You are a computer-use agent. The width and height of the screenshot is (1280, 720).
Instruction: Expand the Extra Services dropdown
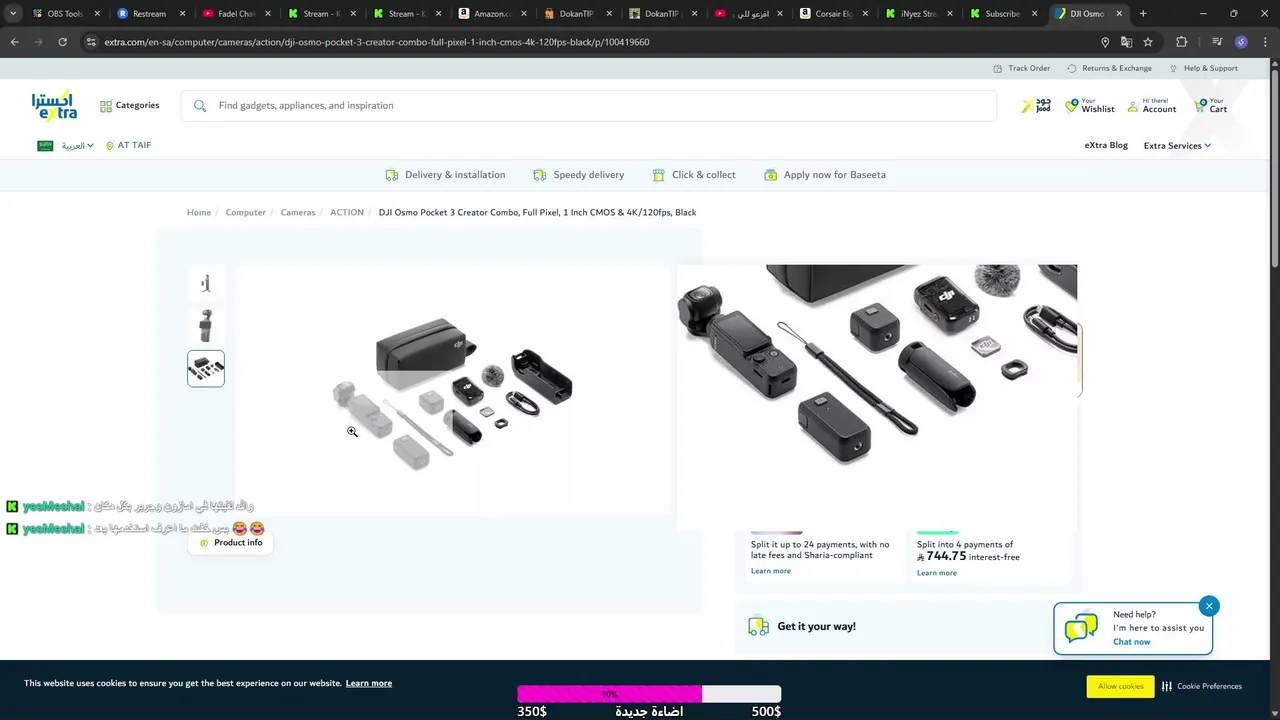tap(1177, 145)
